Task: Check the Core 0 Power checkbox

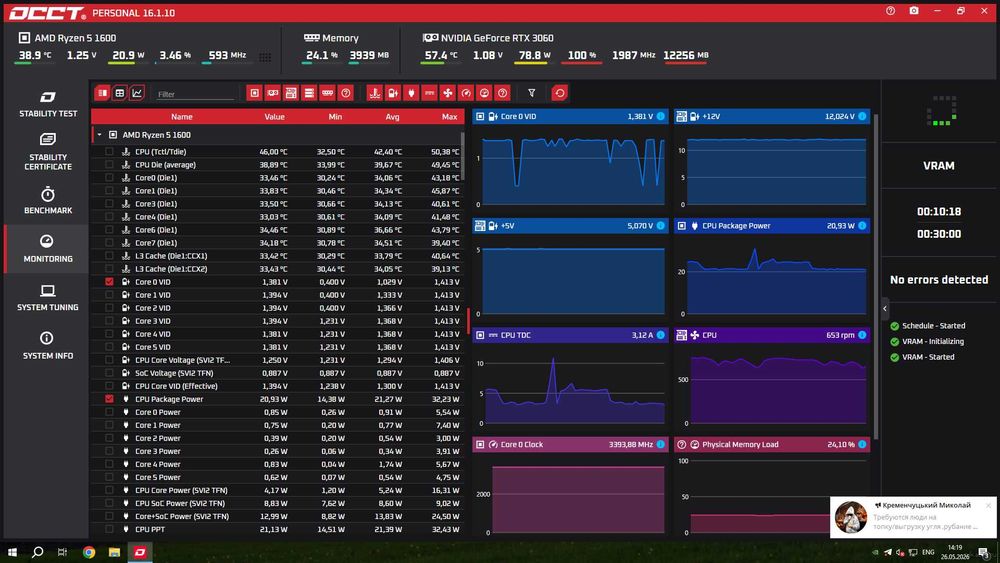Action: pyautogui.click(x=109, y=412)
